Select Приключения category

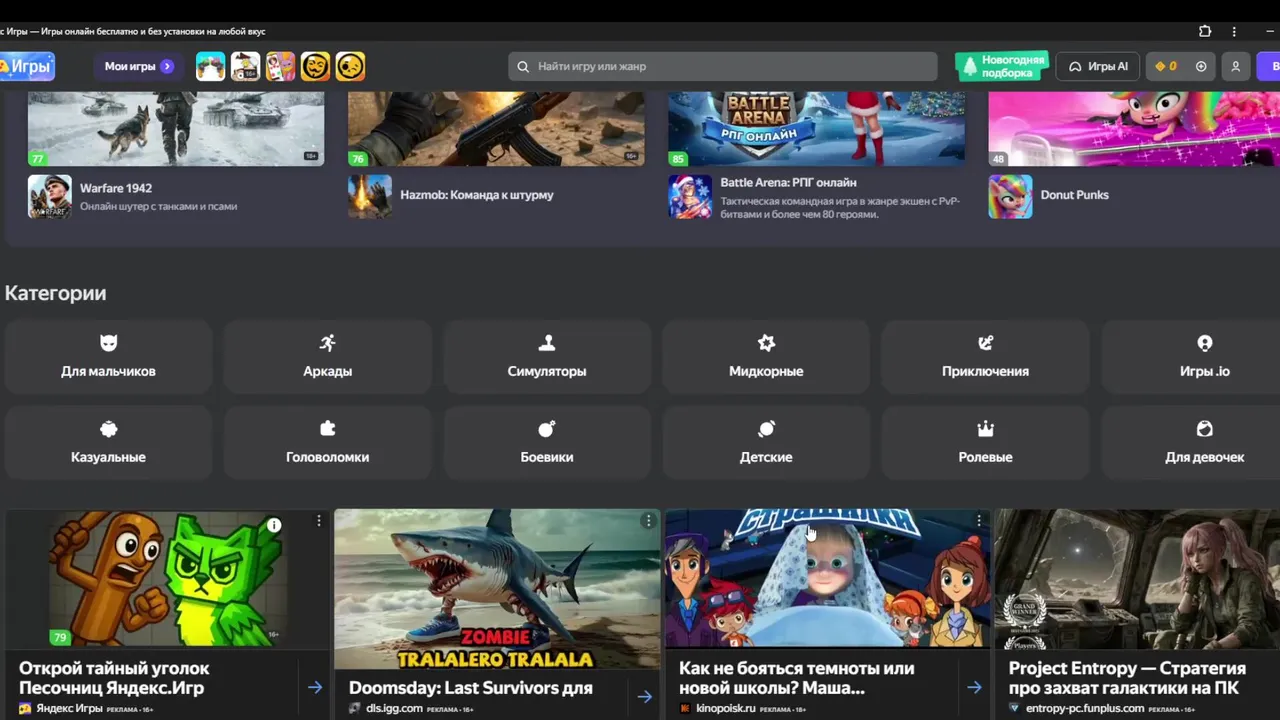(x=985, y=356)
